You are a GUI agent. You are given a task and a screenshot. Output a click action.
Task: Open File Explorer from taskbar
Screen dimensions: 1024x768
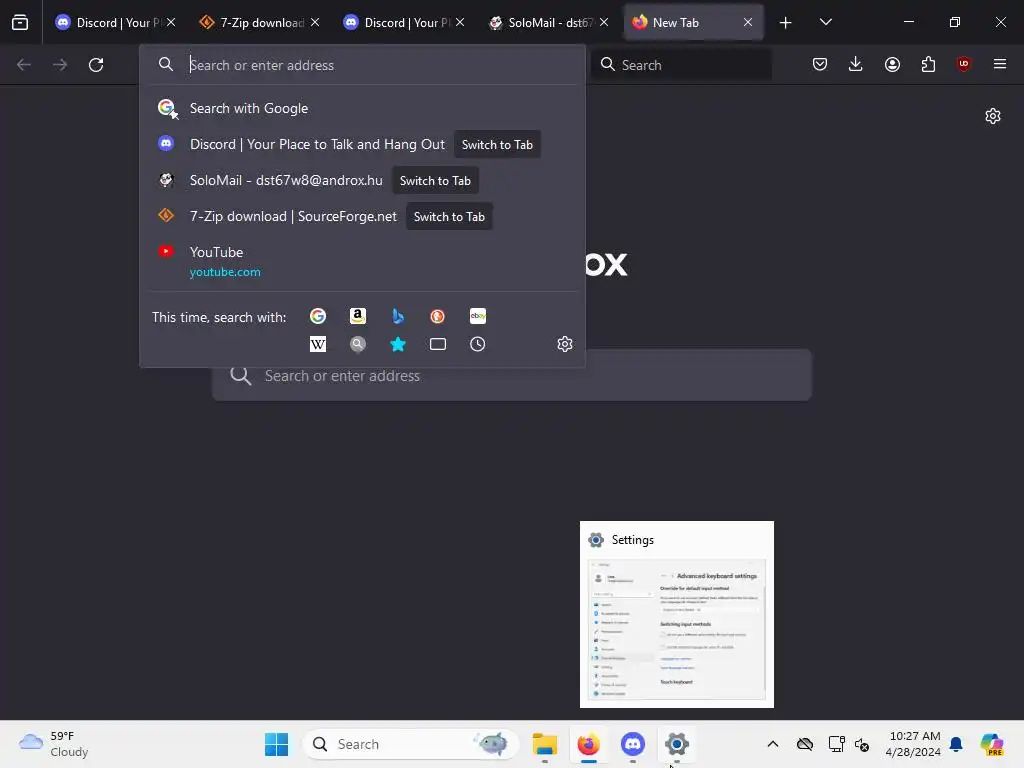coord(544,744)
